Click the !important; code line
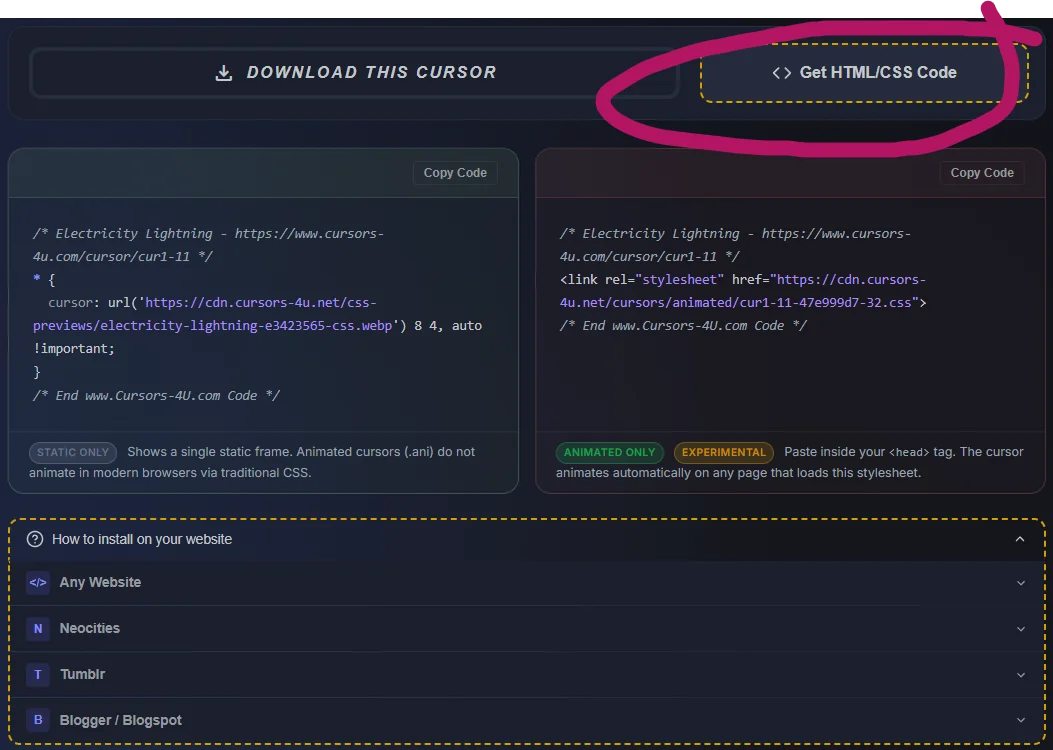Screen dimensions: 1053x750 [x=74, y=348]
